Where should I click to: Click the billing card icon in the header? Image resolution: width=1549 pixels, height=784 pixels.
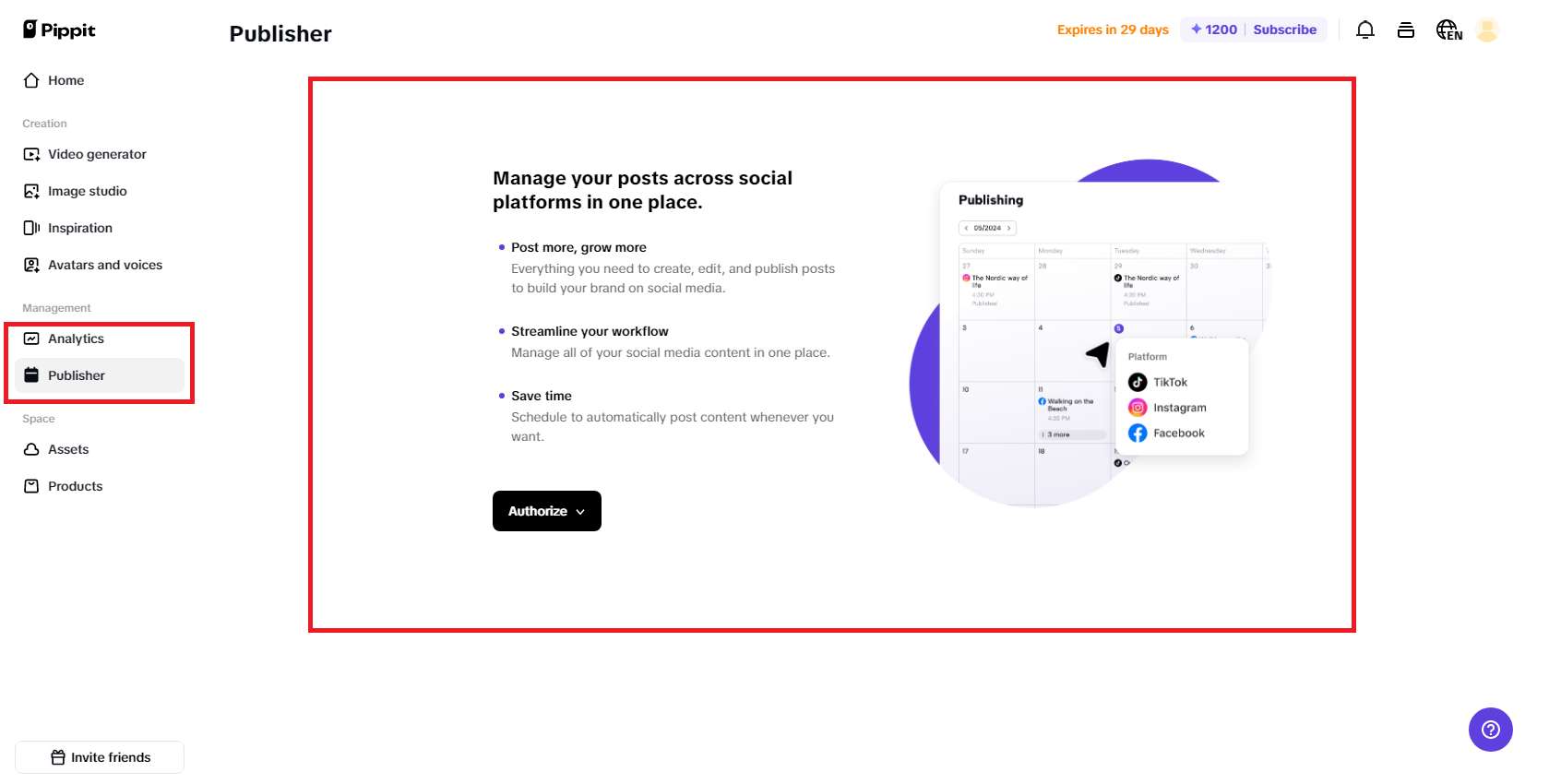[x=1406, y=30]
